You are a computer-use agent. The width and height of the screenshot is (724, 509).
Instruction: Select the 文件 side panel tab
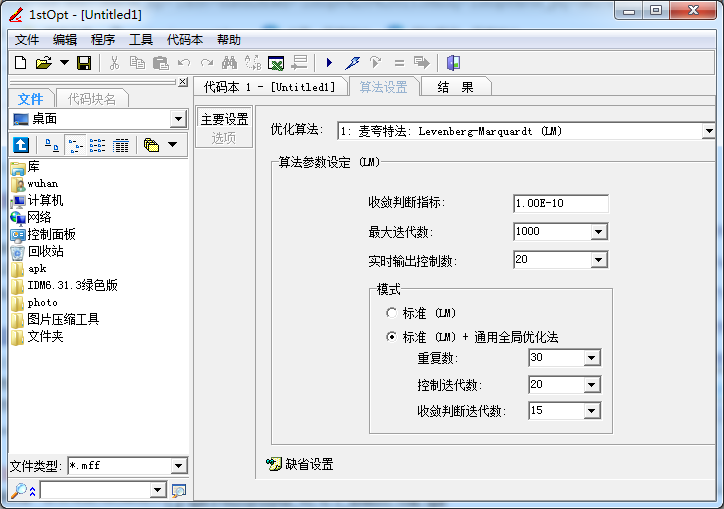[x=30, y=99]
